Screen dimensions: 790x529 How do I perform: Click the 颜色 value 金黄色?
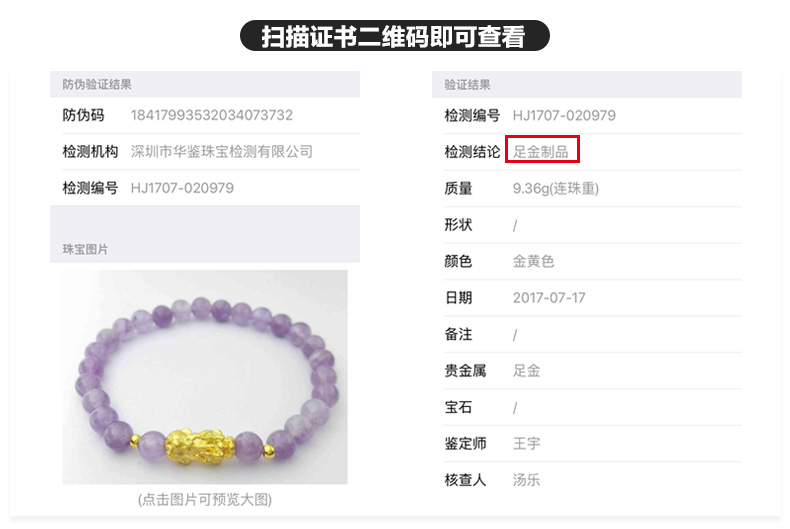point(533,261)
